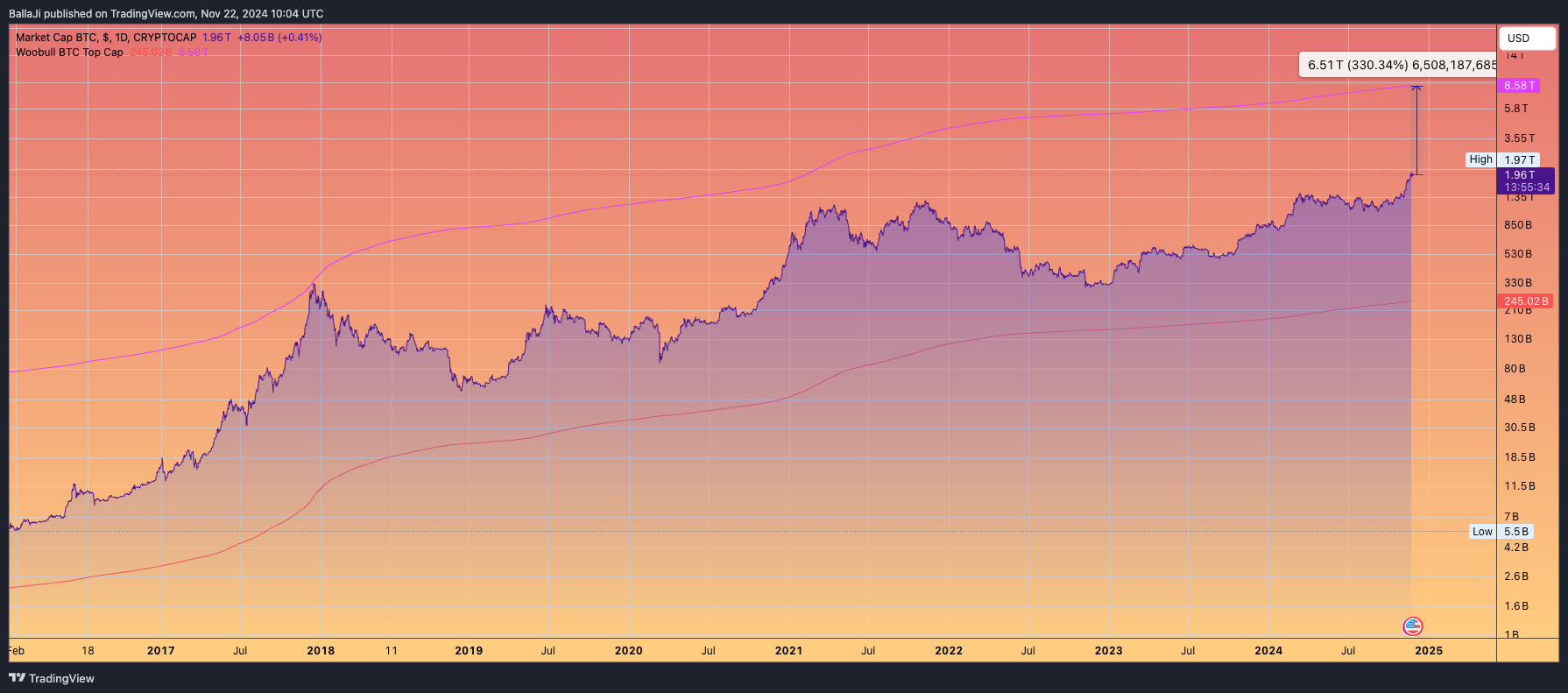Click the 2024 label on the time axis
This screenshot has height=693, width=1568.
1268,651
